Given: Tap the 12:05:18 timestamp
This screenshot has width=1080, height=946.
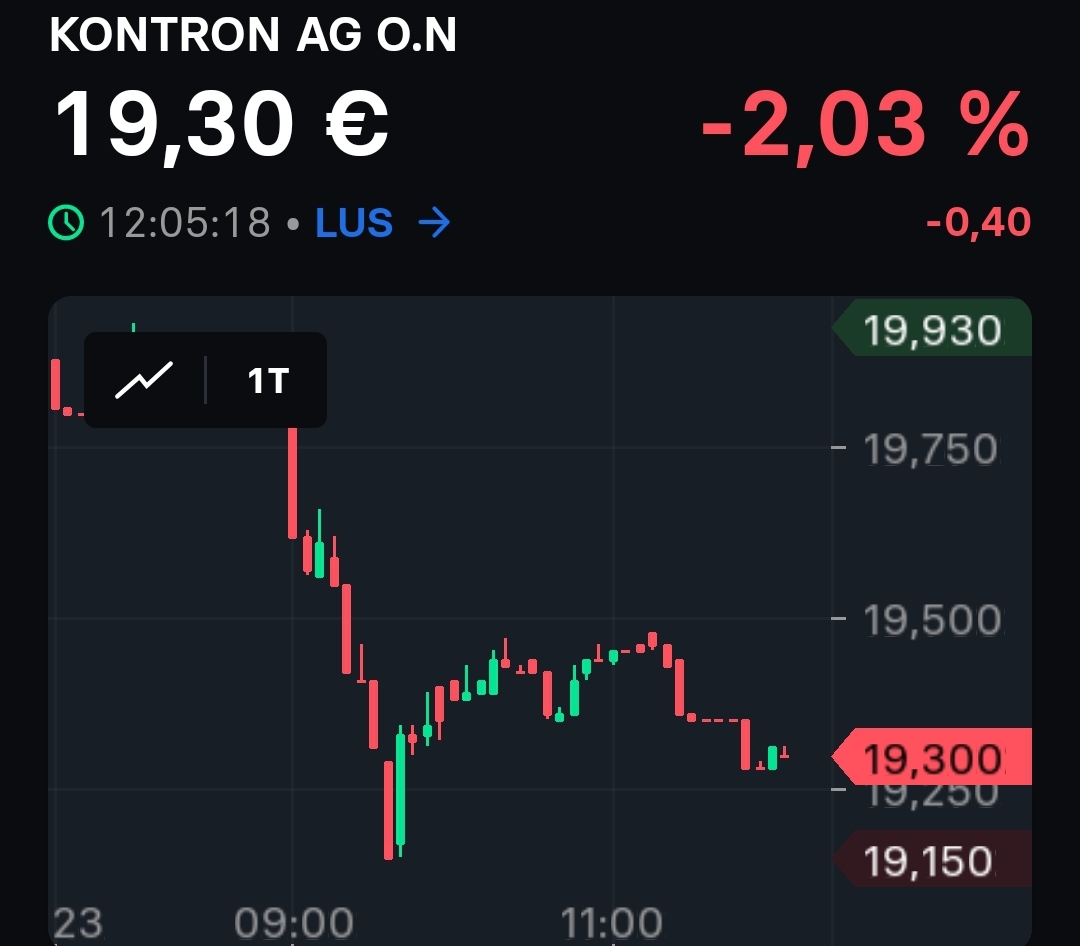Looking at the screenshot, I should (x=185, y=223).
